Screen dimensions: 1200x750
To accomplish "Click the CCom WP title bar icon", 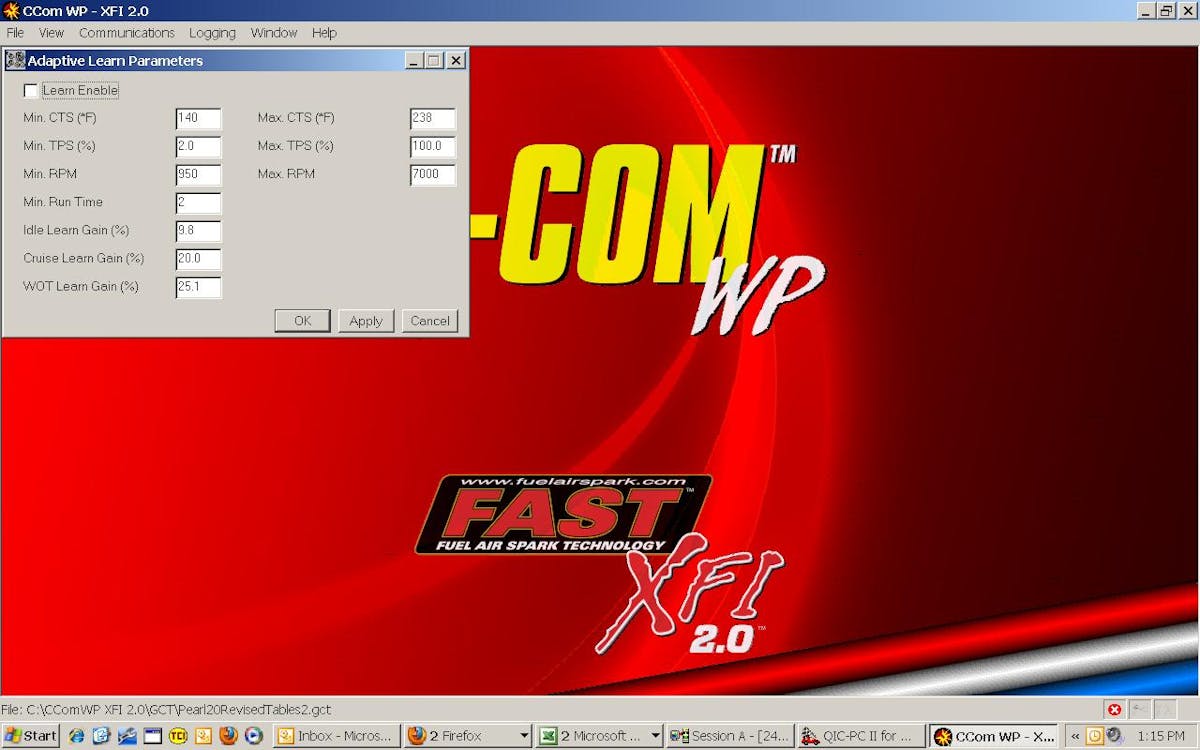I will (x=11, y=11).
